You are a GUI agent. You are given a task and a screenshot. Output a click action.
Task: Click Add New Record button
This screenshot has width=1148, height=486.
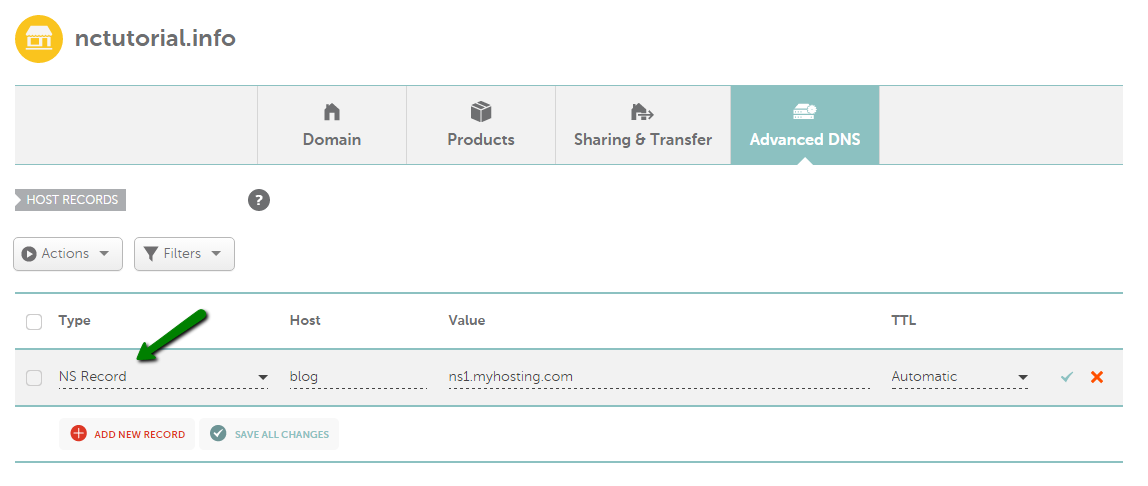(127, 434)
